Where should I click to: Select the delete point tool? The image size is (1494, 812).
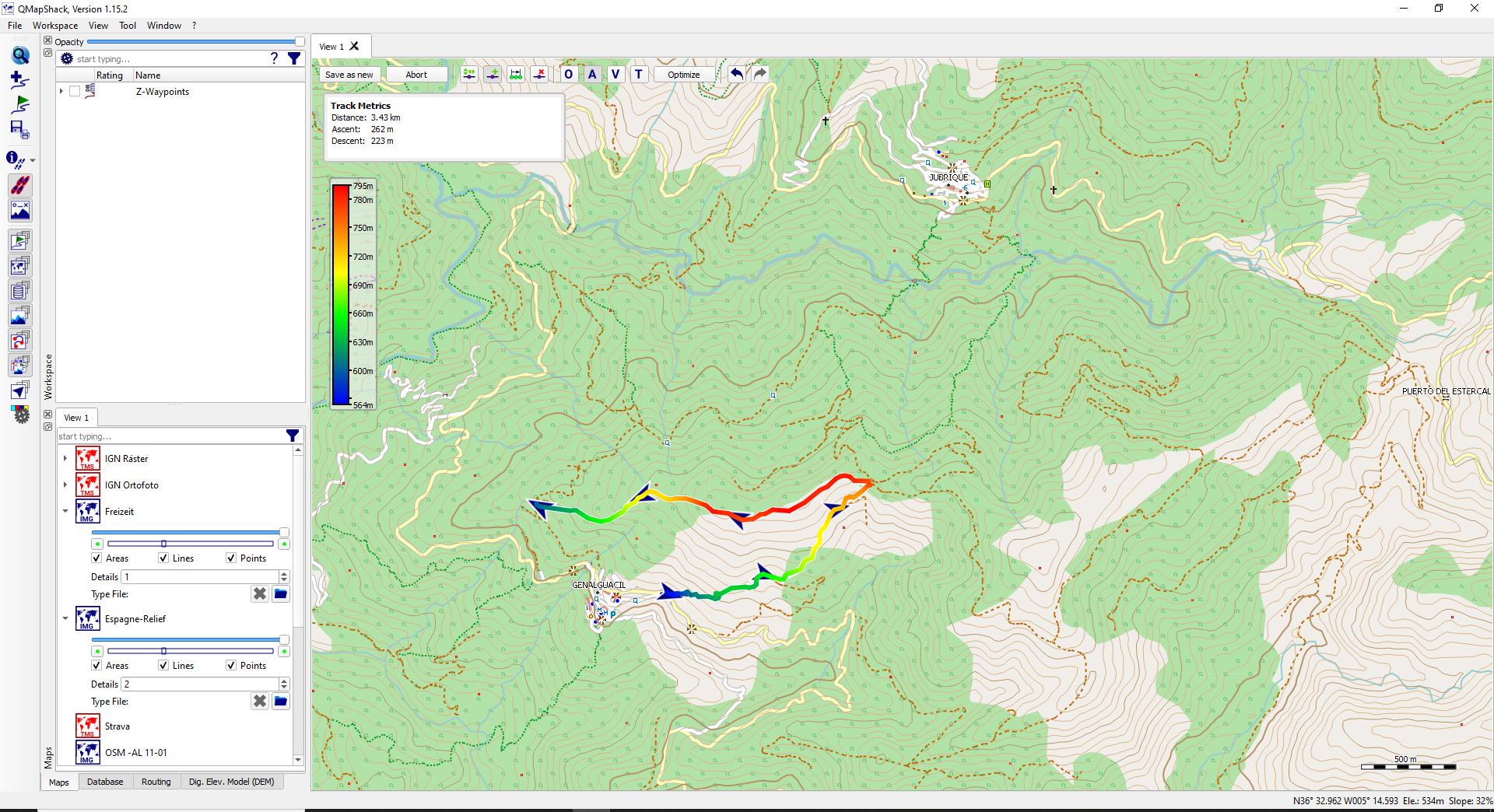pyautogui.click(x=539, y=74)
